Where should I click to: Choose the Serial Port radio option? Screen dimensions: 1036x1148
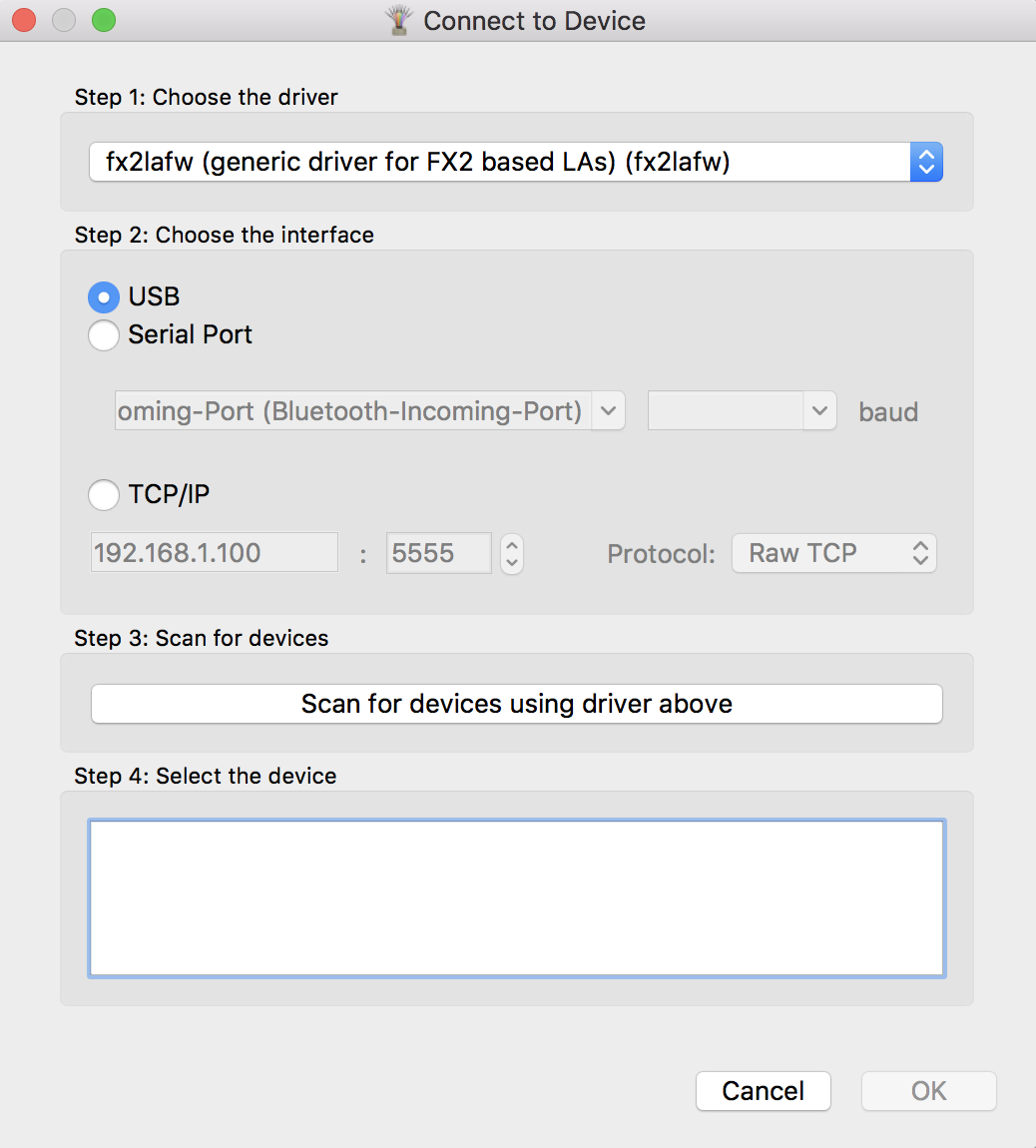point(104,335)
